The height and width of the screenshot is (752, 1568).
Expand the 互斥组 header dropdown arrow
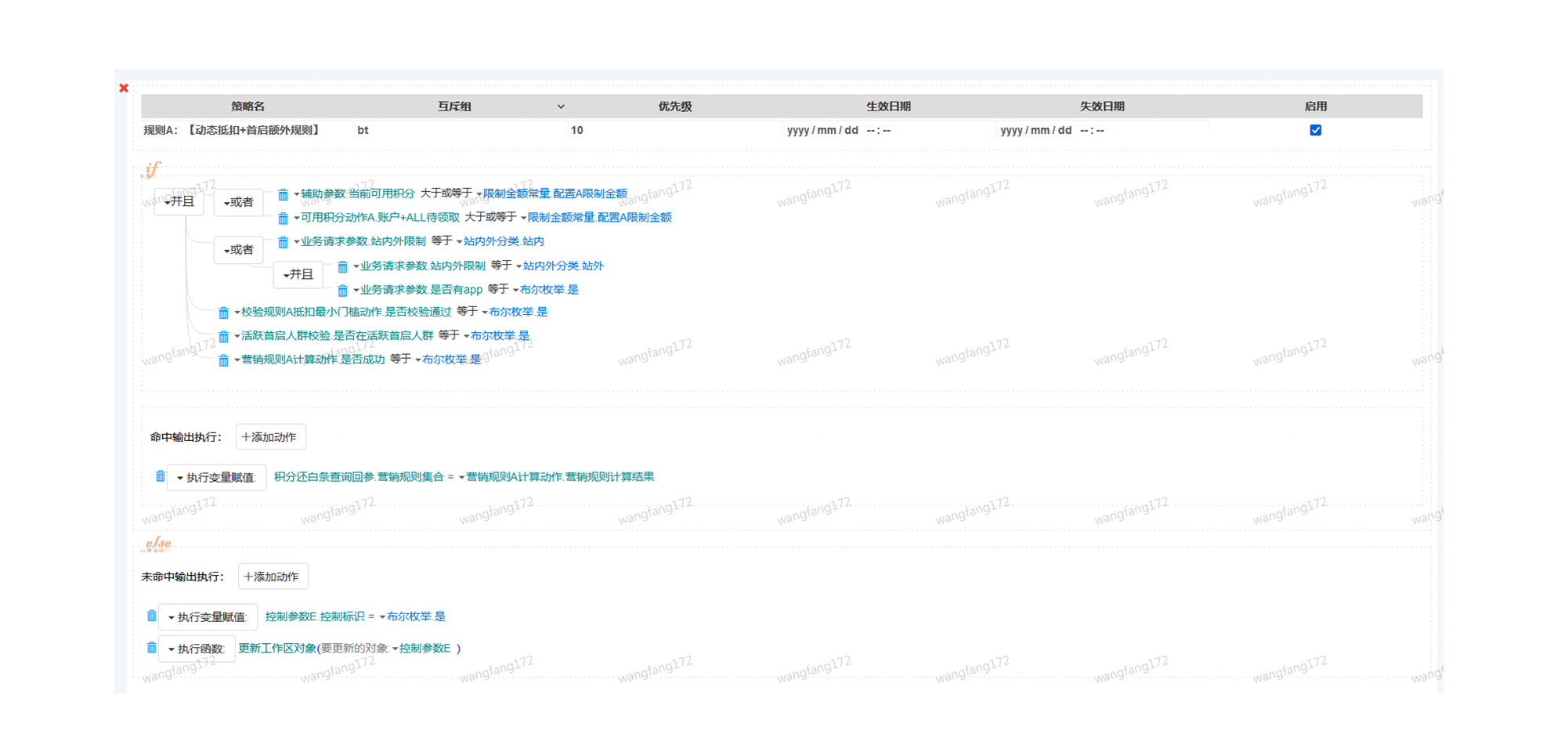pos(561,107)
